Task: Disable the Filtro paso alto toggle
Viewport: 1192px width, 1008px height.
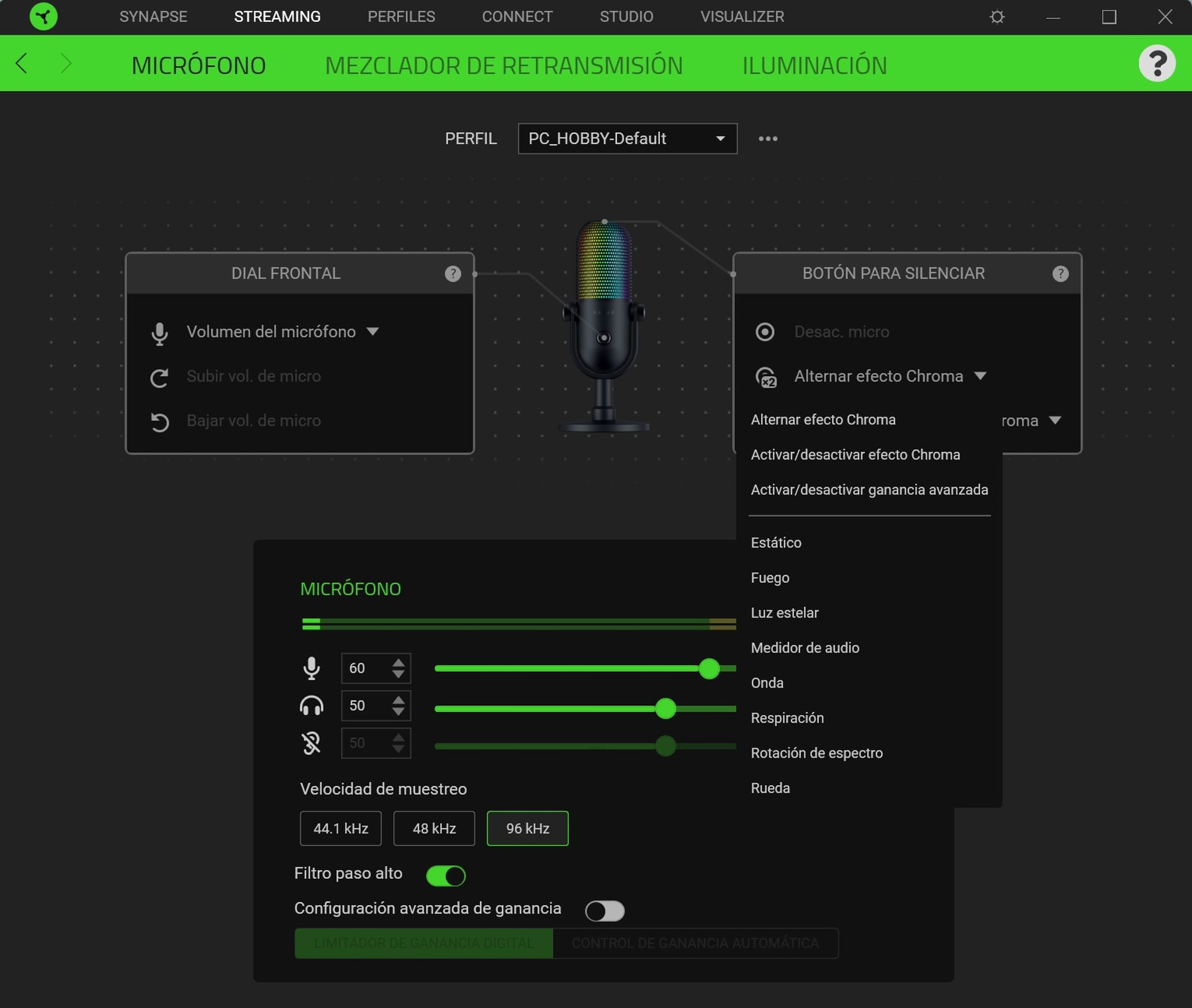Action: pos(446,875)
